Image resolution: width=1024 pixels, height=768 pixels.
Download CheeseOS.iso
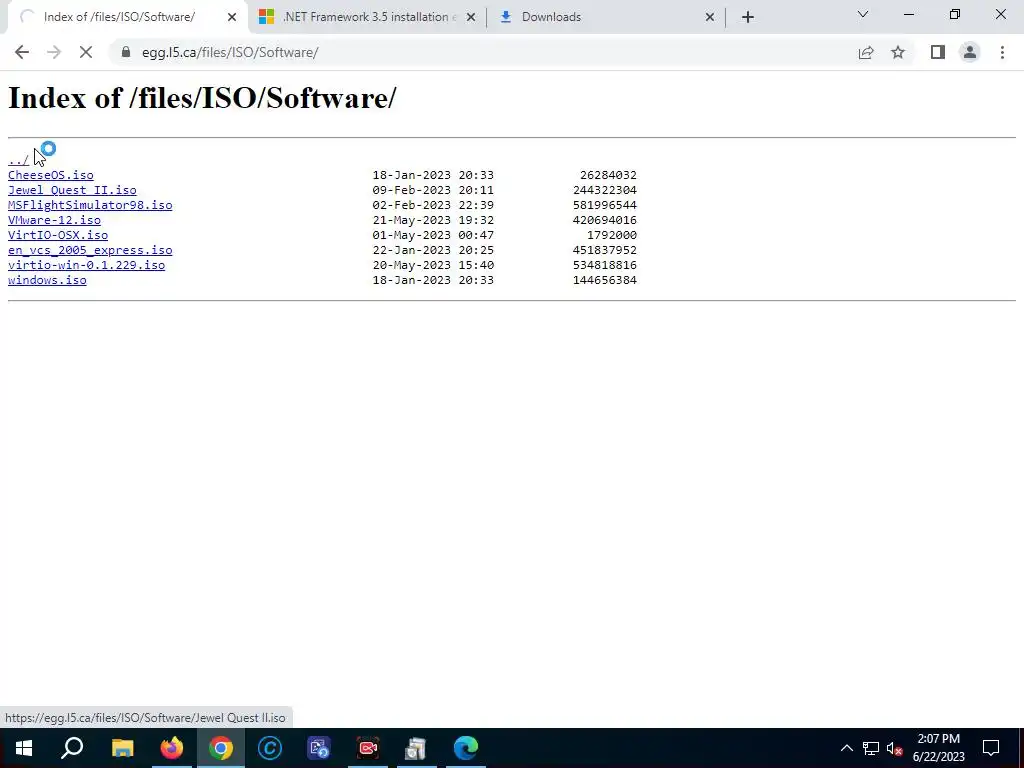coord(51,175)
